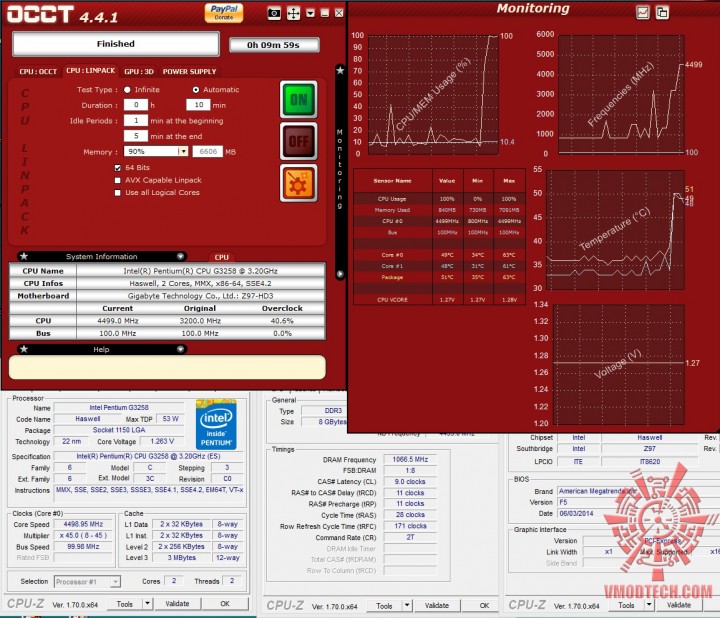This screenshot has height=618, width=720.
Task: Click the Core Speed value in CPU-Z
Action: [x=83, y=524]
